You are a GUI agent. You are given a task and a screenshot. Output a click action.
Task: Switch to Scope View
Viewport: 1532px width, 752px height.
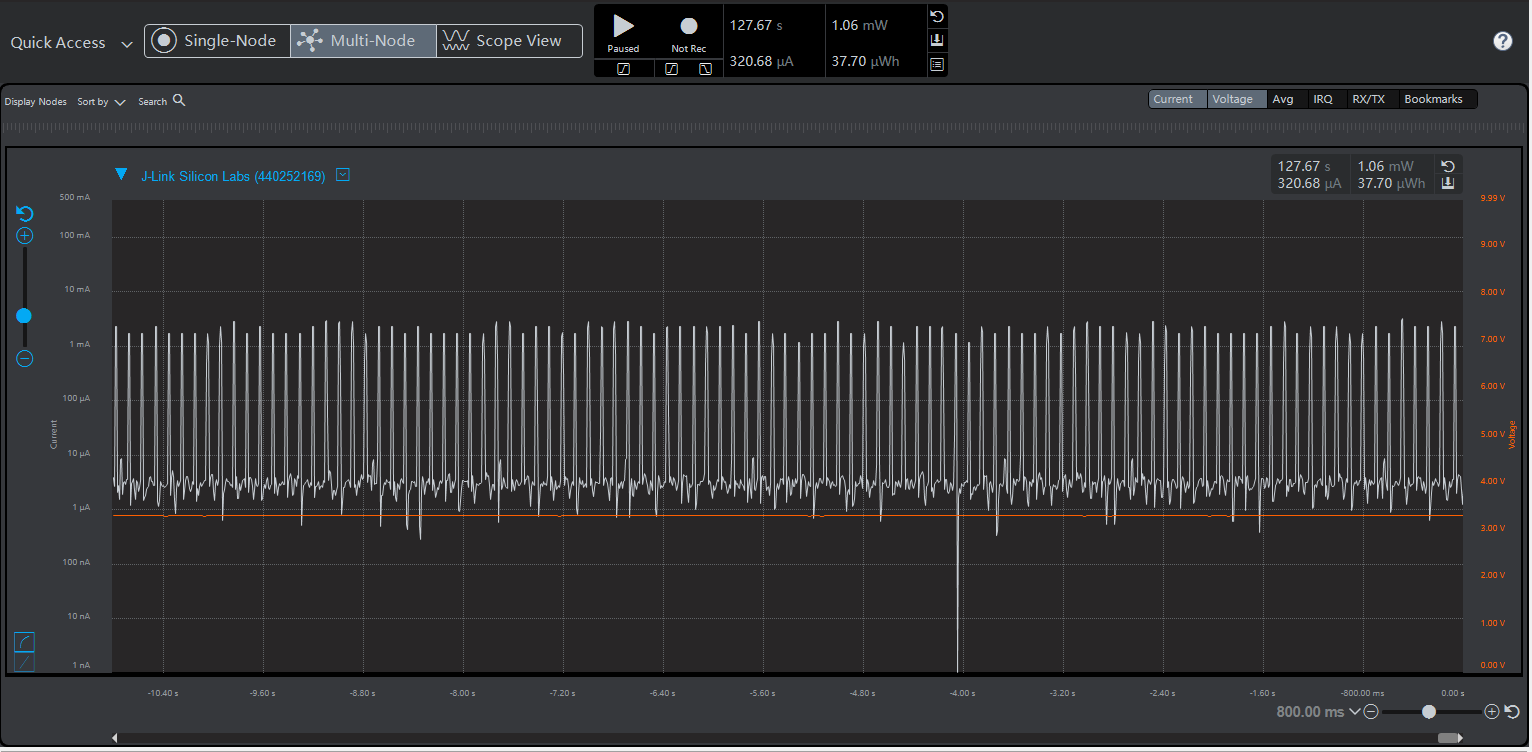508,41
